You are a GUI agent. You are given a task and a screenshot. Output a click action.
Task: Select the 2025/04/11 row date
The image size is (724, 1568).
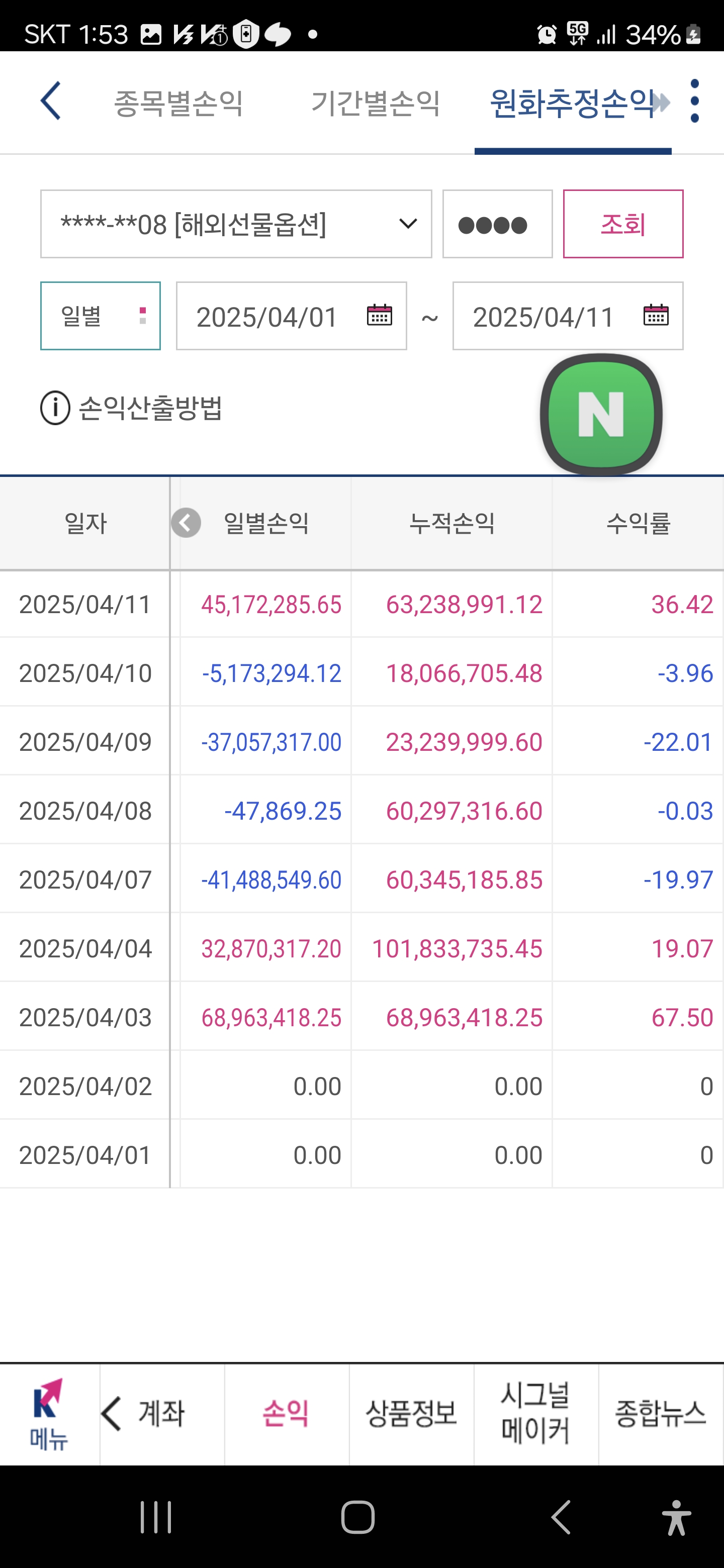point(85,605)
